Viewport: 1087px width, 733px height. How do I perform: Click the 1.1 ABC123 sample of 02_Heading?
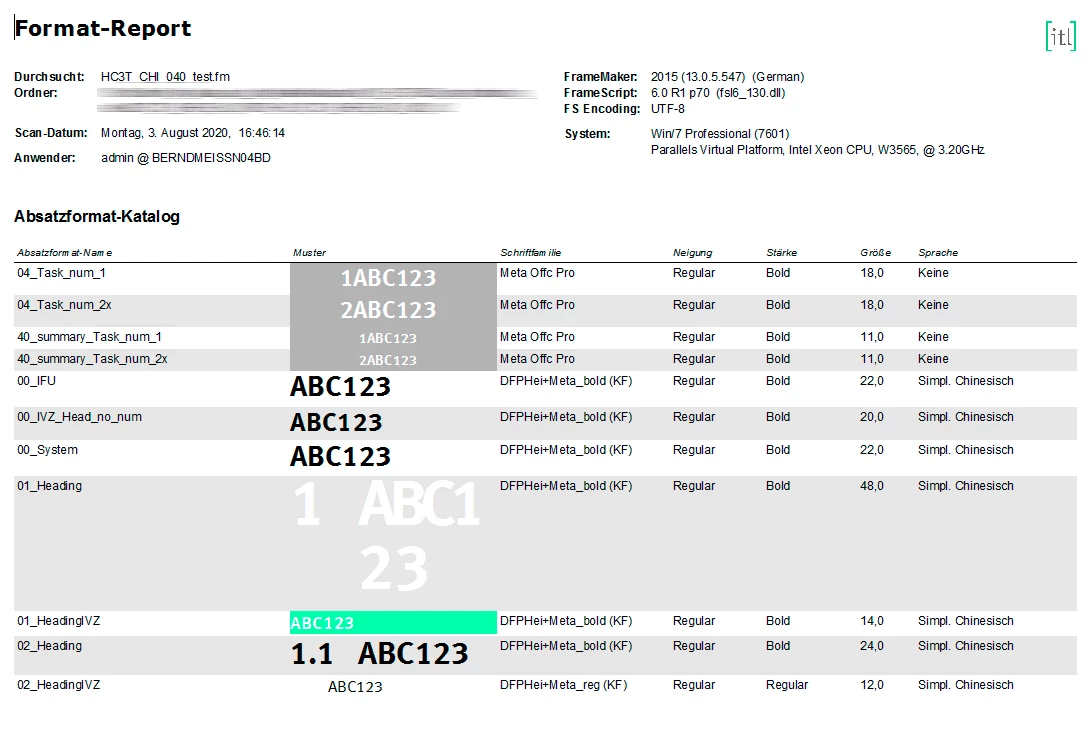[379, 654]
